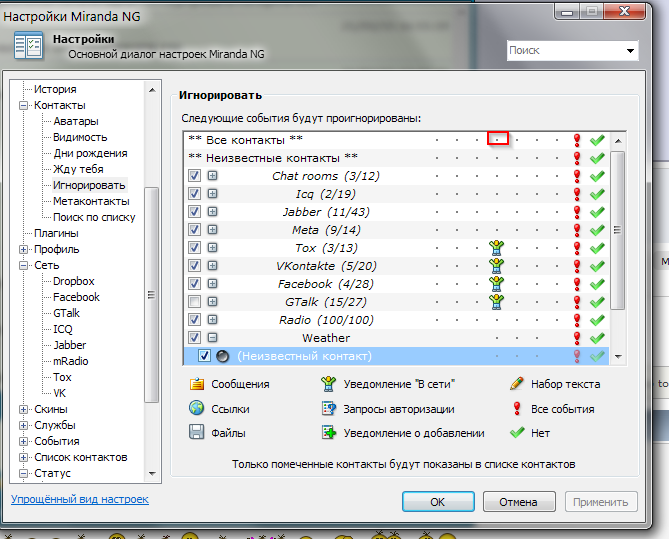
Task: Click settings tree scrollbar up arrow
Action: (x=152, y=90)
